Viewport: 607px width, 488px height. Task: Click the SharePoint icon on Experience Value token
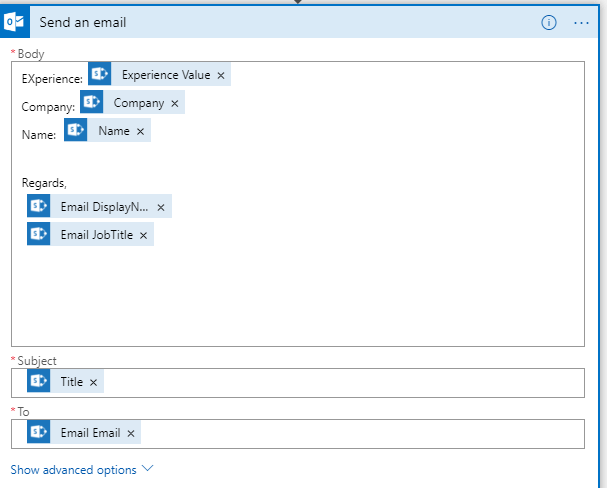99,74
